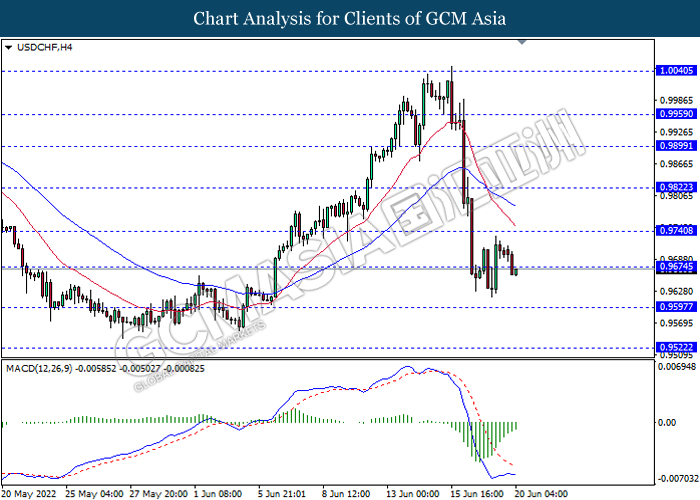
Task: Select the 0.99590 price level label
Action: [676, 114]
